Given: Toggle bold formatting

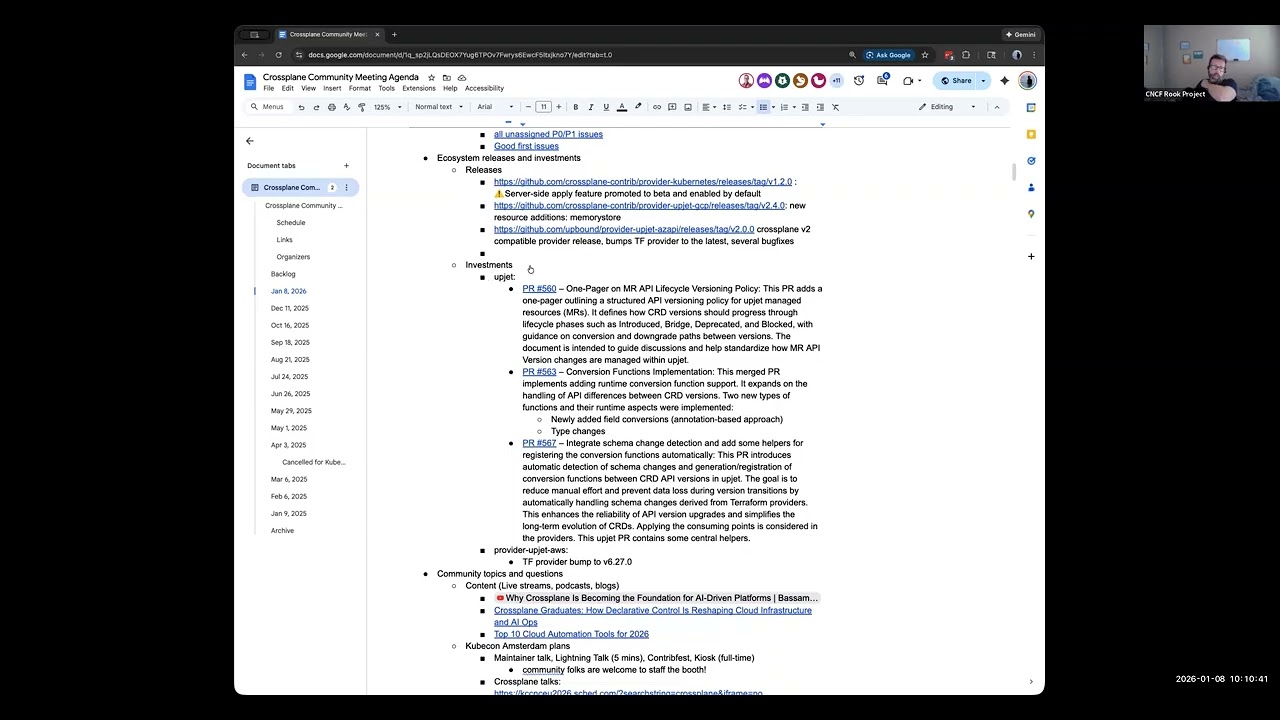Looking at the screenshot, I should tap(575, 107).
